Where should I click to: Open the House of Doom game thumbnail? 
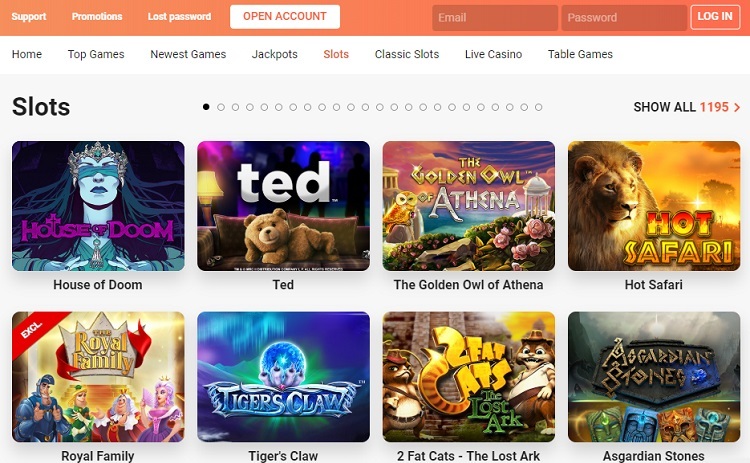click(98, 206)
